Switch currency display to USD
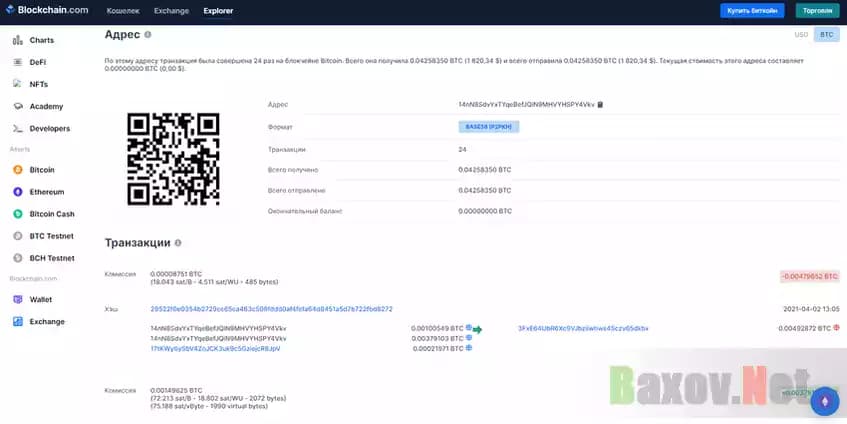The image size is (847, 424). [x=800, y=34]
